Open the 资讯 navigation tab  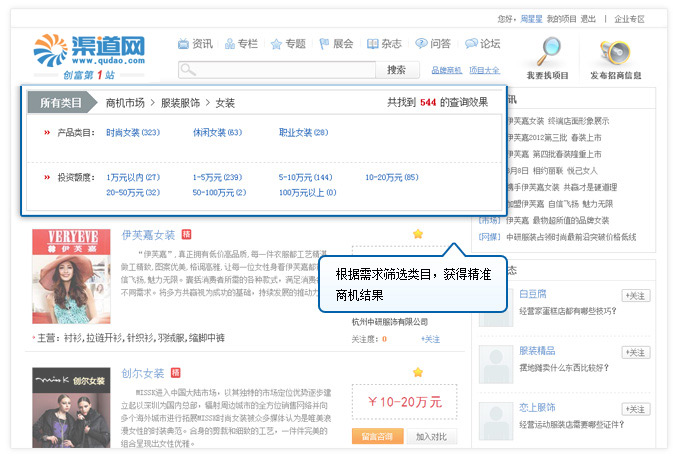pos(194,44)
